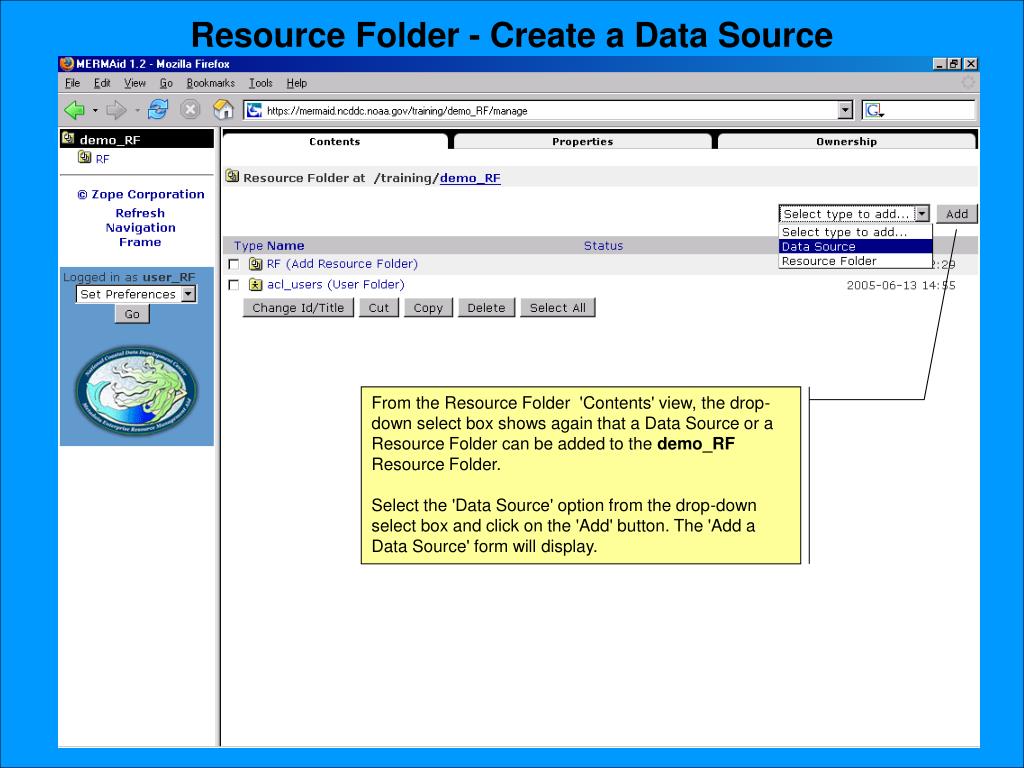
Task: Check the box beside RF resource folder
Action: (234, 265)
